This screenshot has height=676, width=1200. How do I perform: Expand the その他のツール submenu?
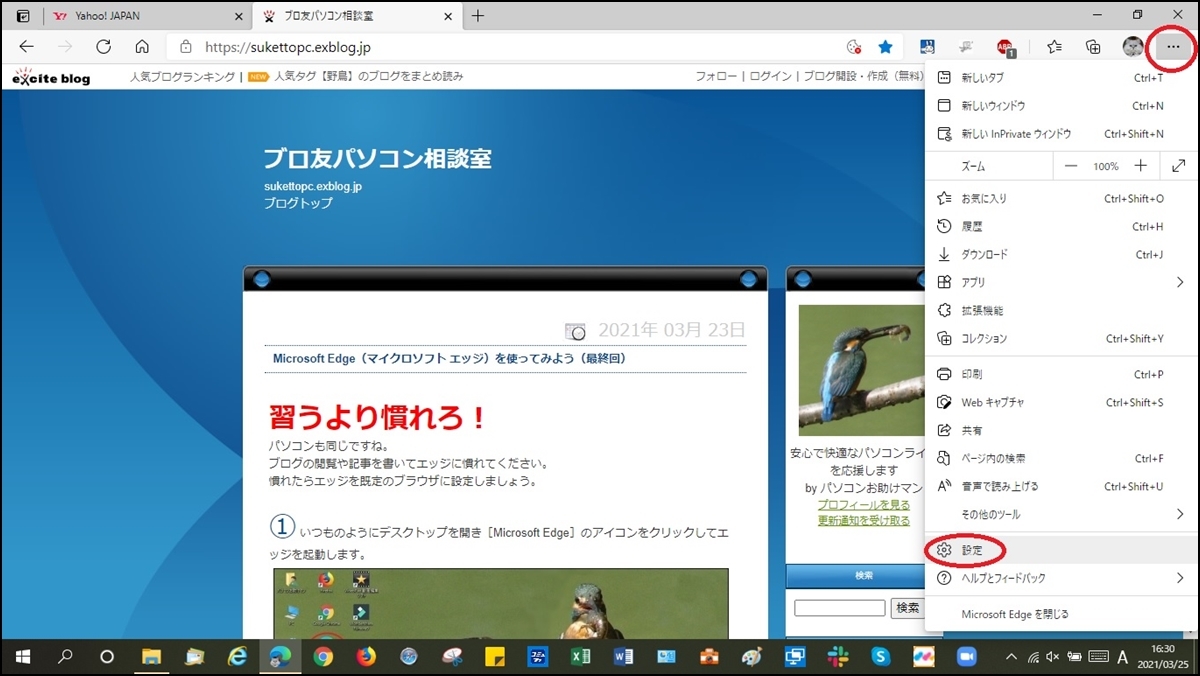pos(1061,515)
